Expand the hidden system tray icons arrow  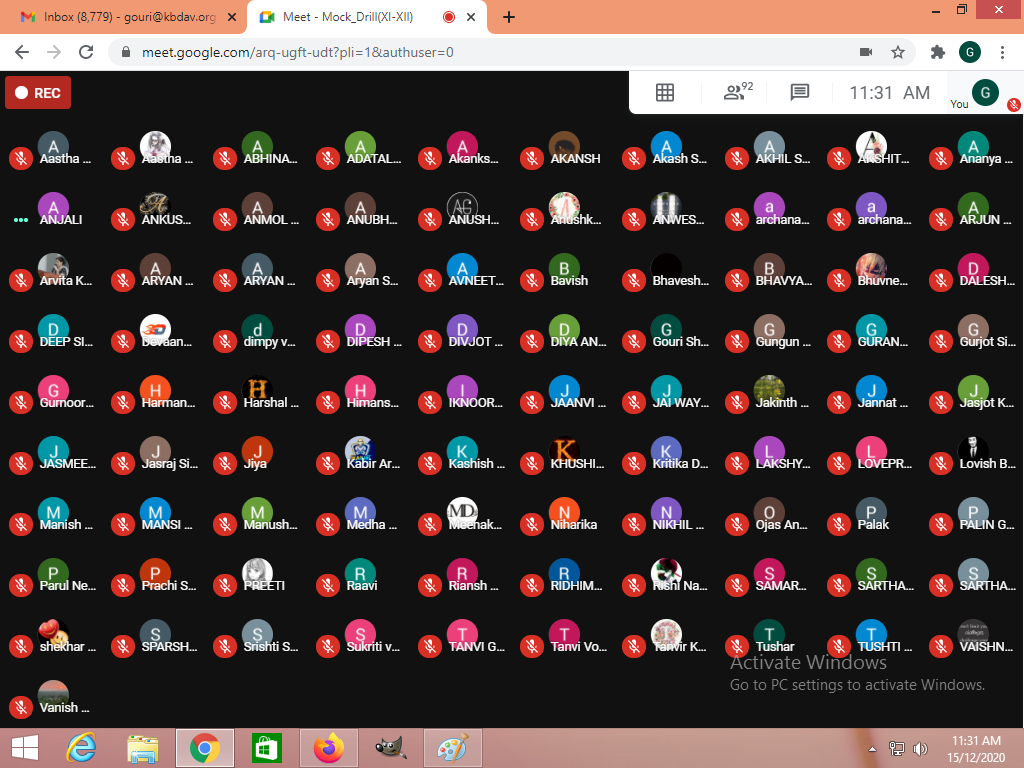click(872, 749)
